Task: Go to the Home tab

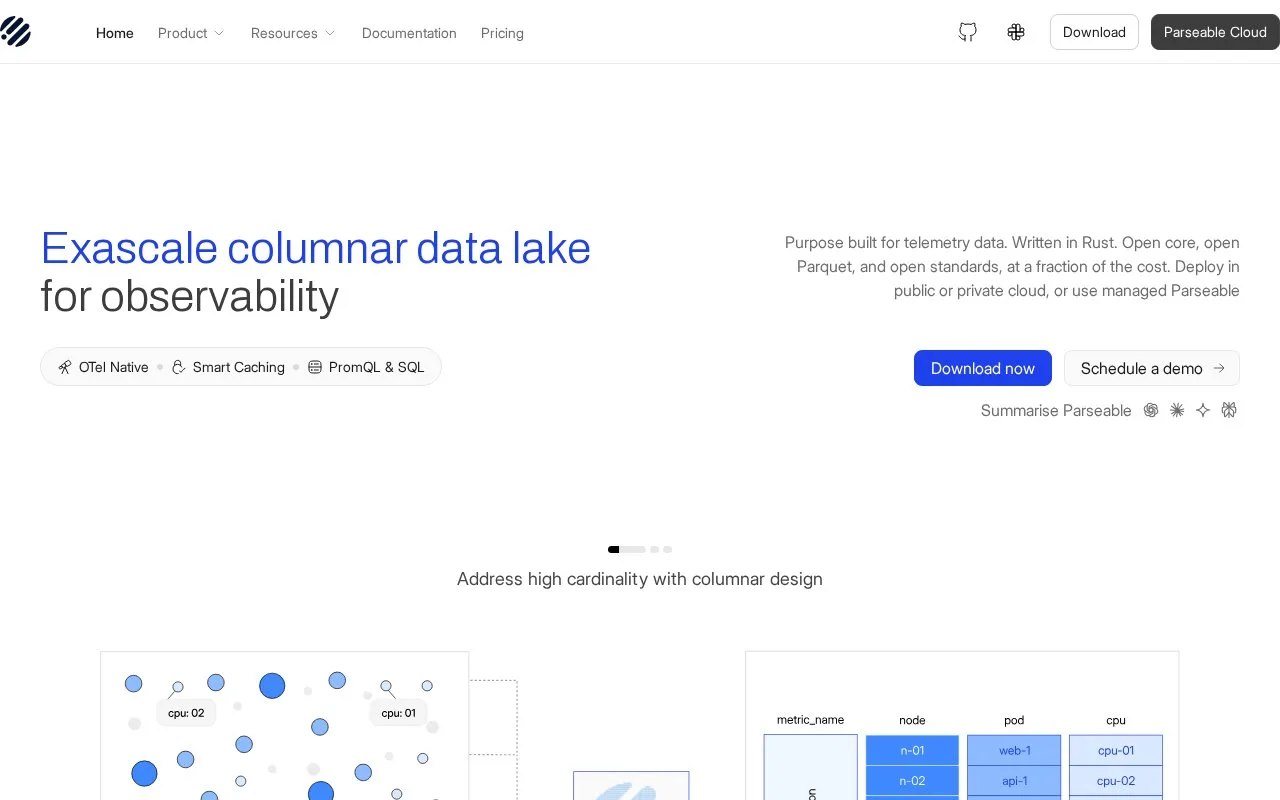Action: tap(115, 33)
